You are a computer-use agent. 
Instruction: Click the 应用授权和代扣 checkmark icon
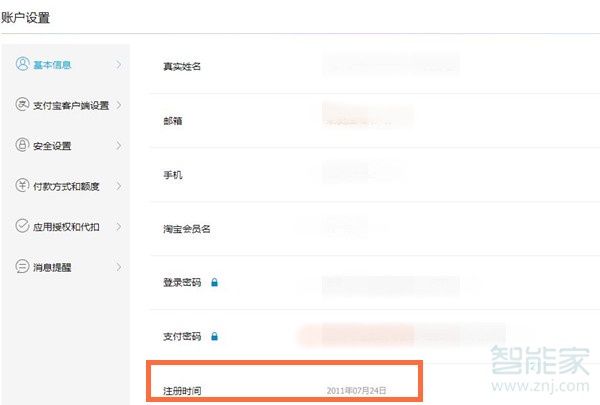coord(22,227)
